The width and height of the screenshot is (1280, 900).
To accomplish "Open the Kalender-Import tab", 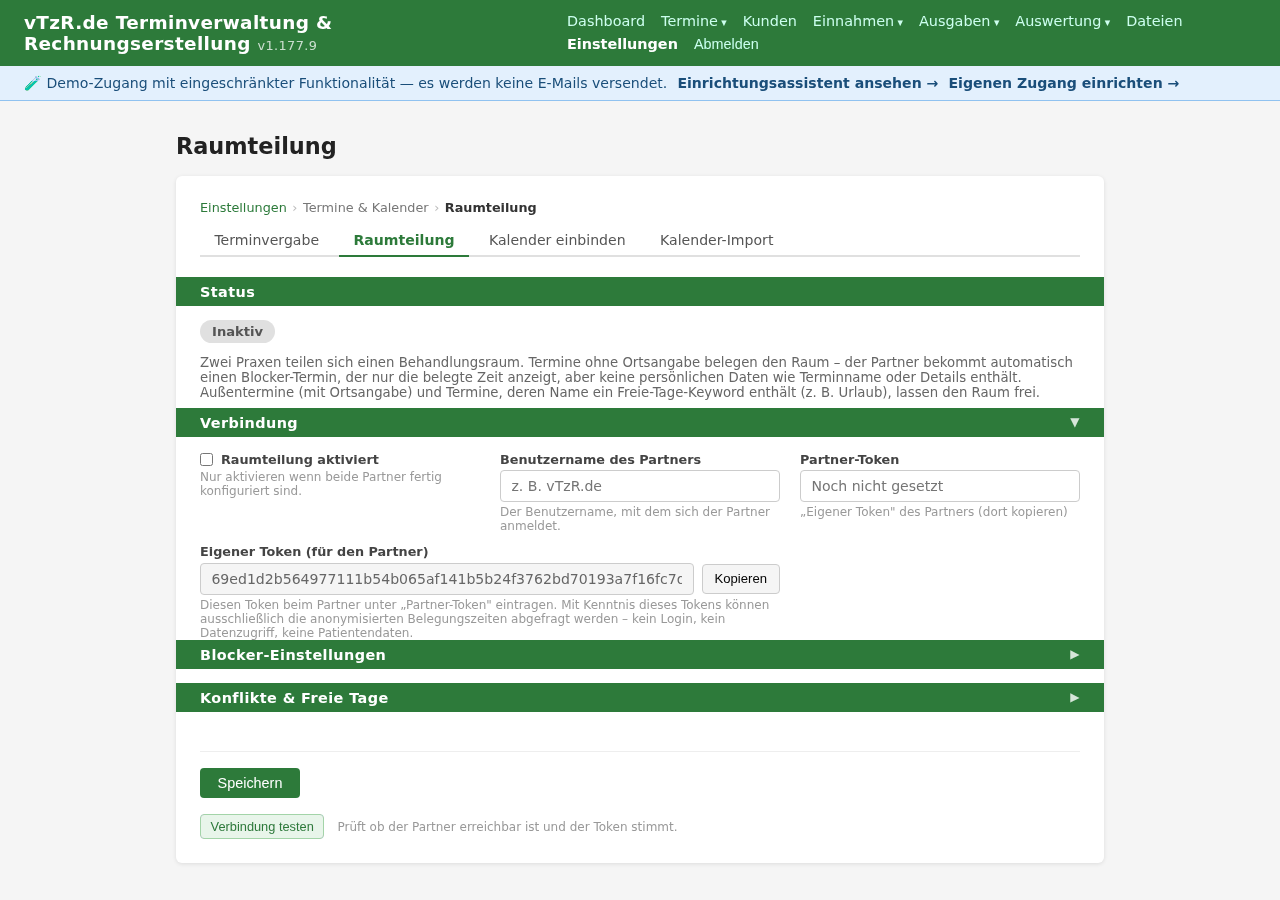I will tap(717, 240).
